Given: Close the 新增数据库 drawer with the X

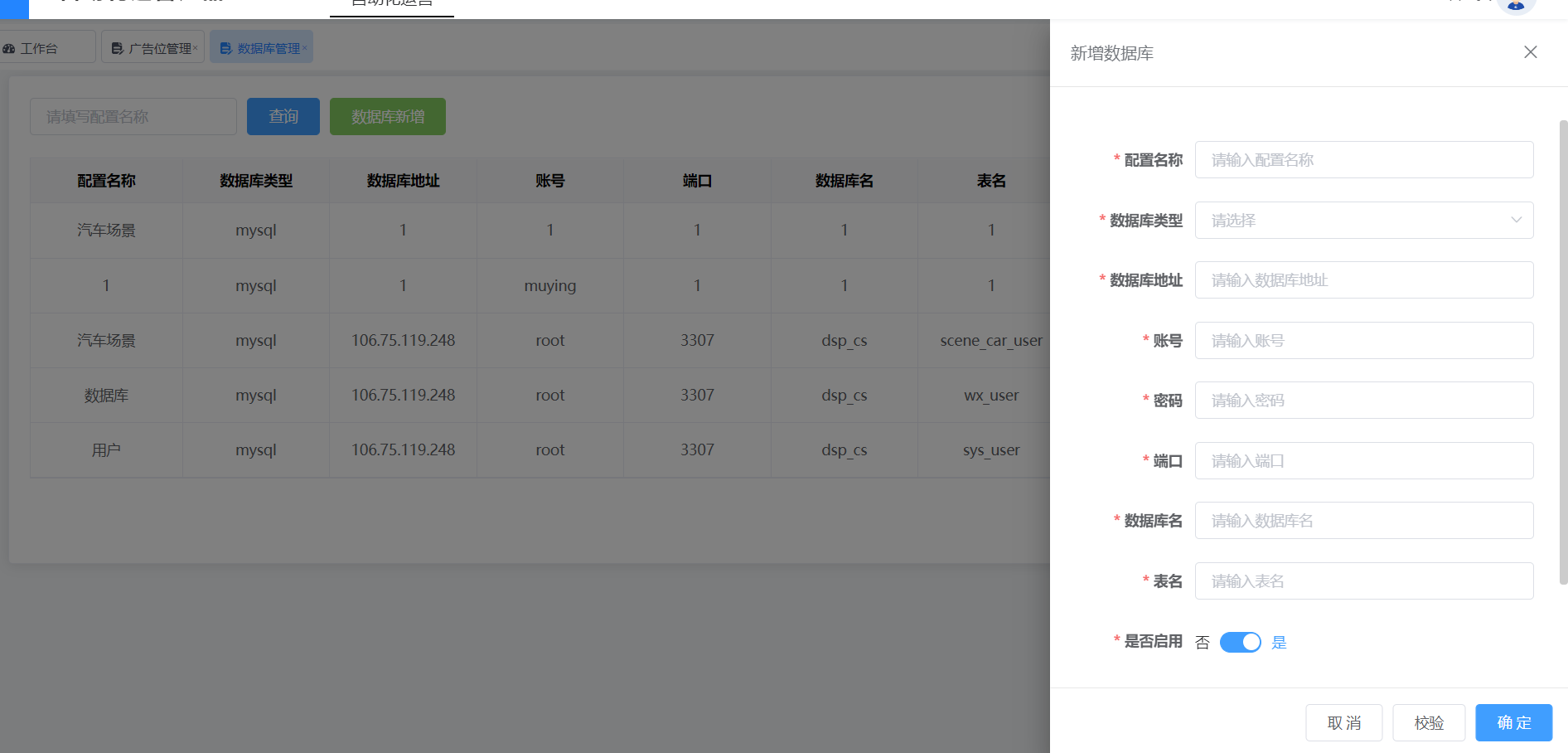Looking at the screenshot, I should tap(1530, 52).
